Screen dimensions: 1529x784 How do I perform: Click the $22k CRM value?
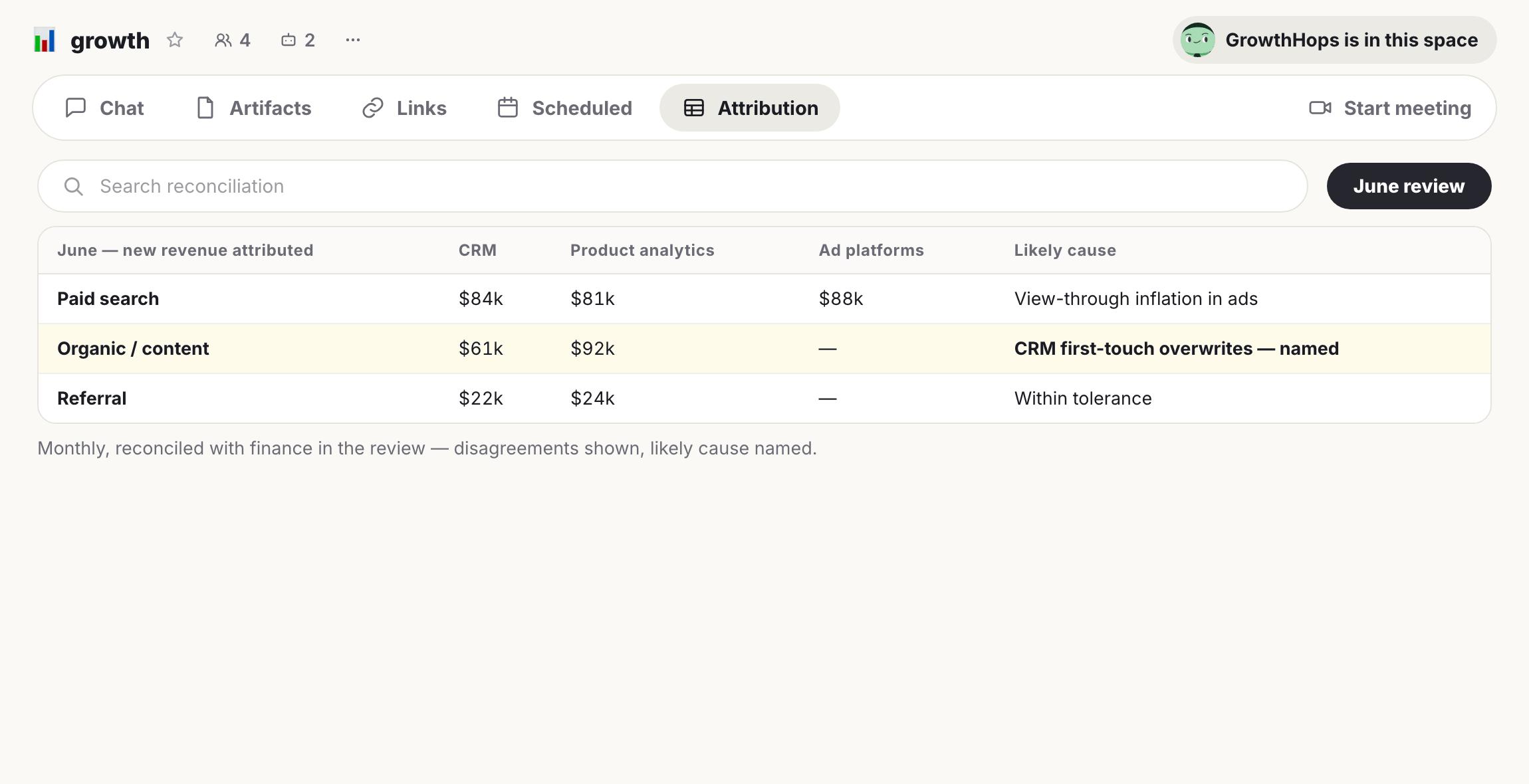pyautogui.click(x=481, y=399)
